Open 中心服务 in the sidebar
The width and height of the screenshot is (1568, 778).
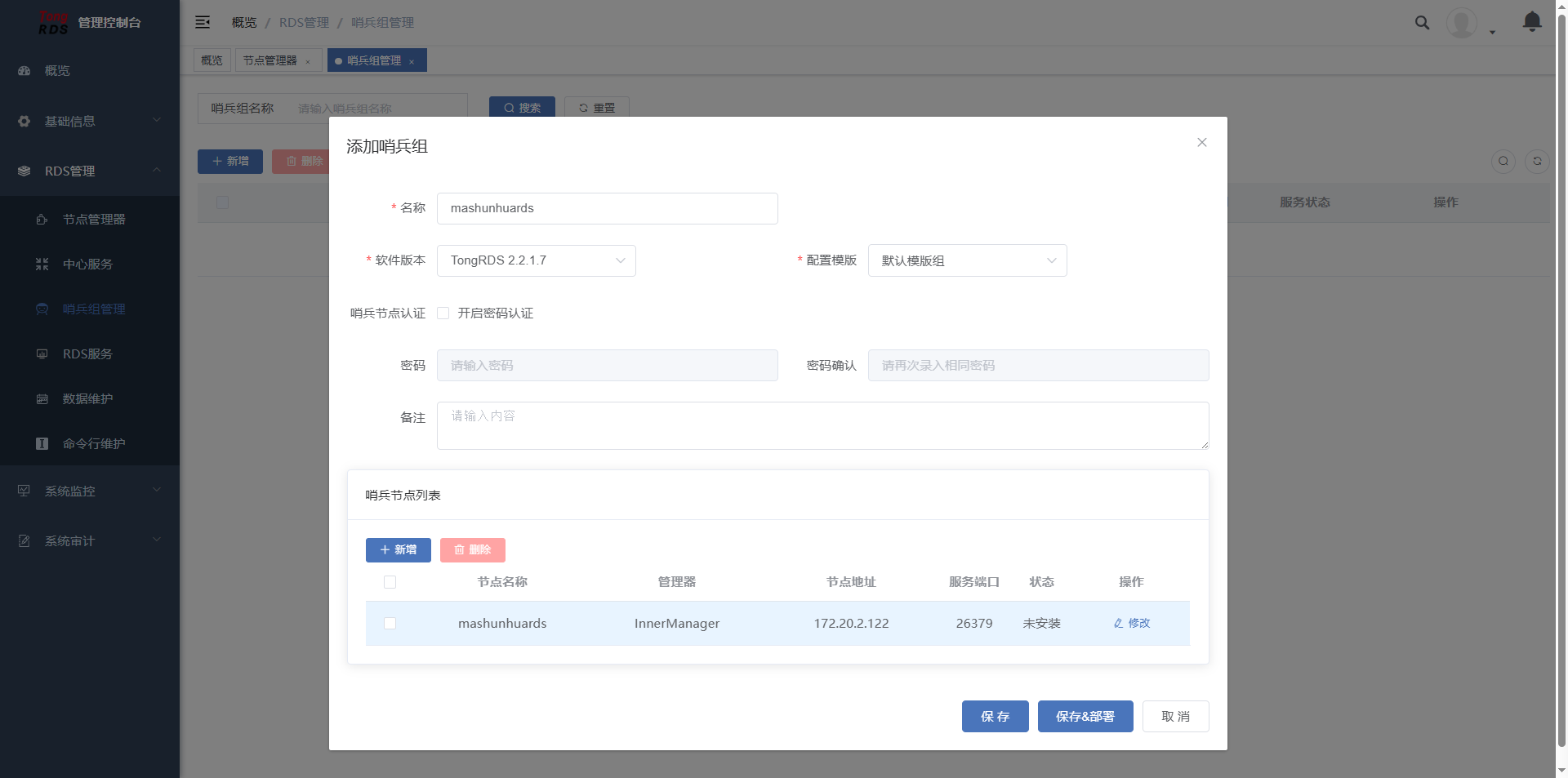[90, 265]
